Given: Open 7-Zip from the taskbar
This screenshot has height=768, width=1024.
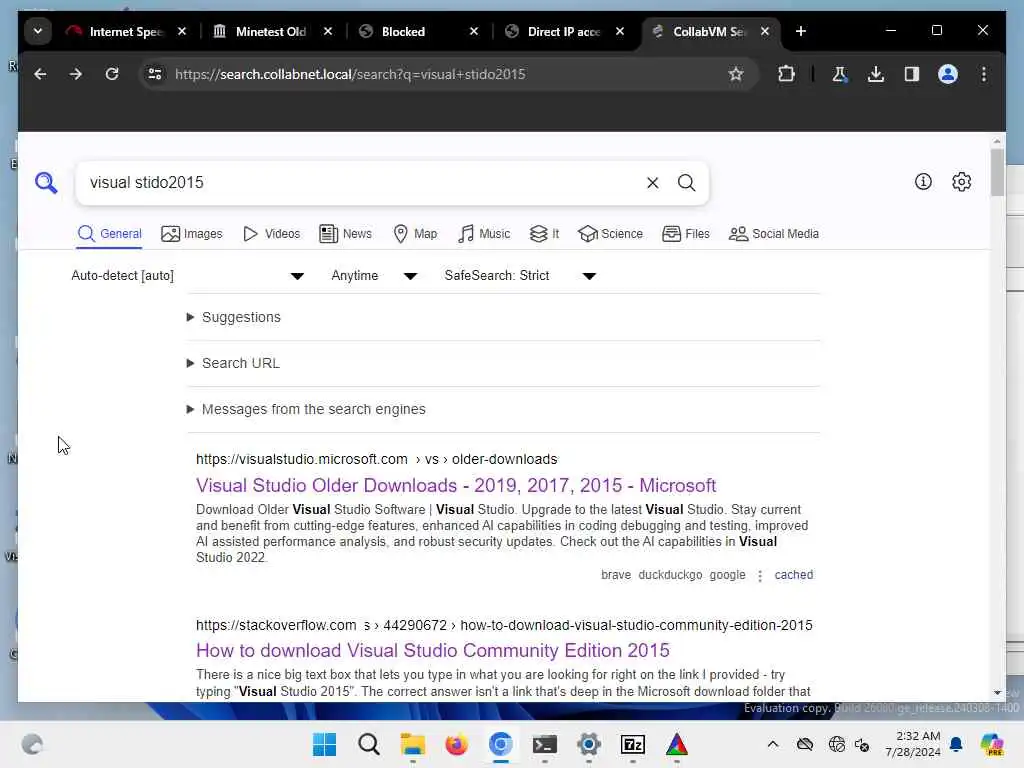Looking at the screenshot, I should pos(633,744).
